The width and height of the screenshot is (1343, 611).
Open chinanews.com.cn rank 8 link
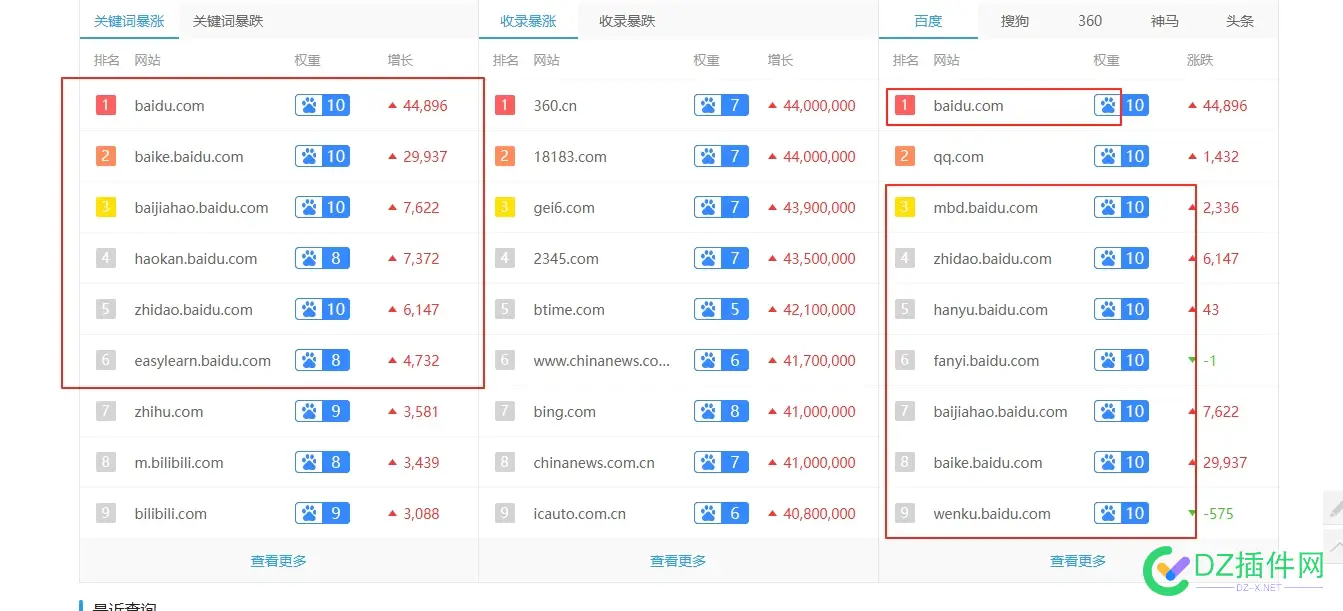pos(594,463)
